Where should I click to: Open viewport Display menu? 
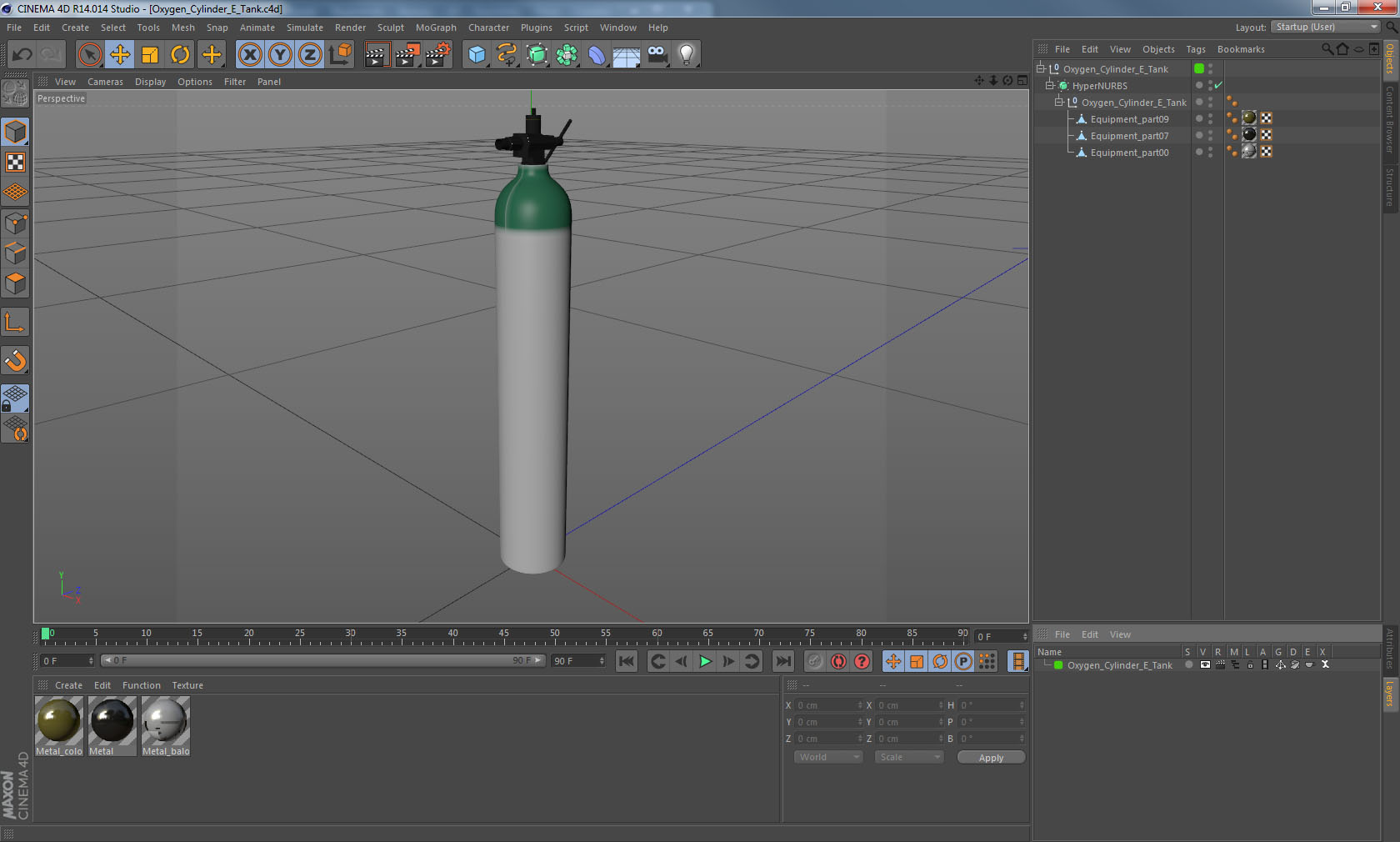coord(150,82)
